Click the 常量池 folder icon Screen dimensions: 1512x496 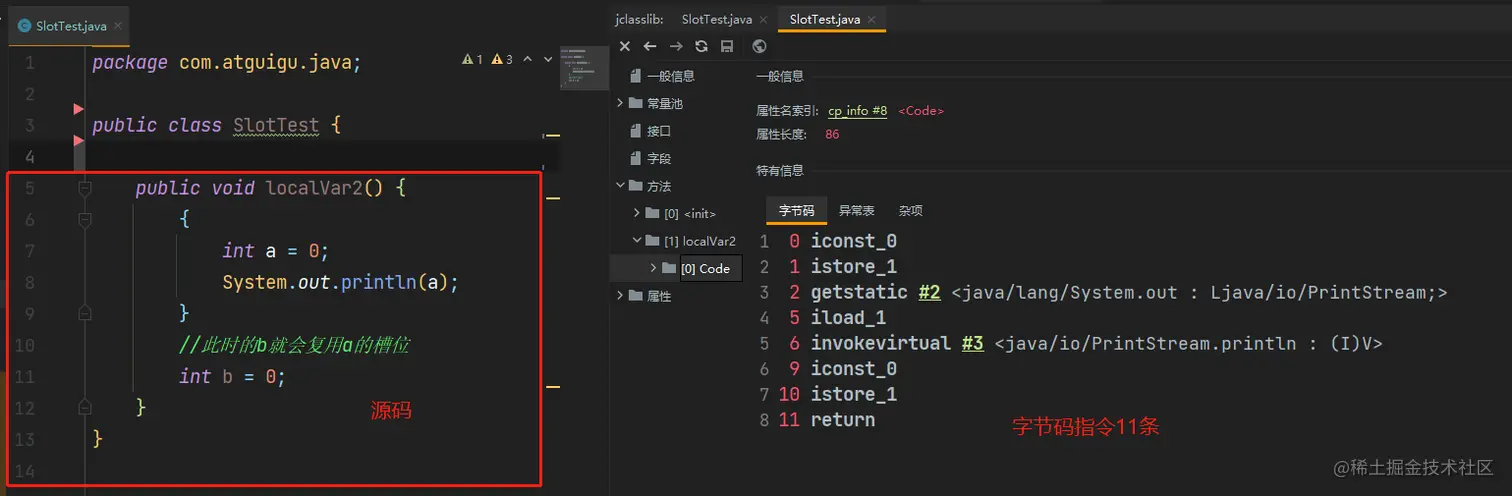636,103
